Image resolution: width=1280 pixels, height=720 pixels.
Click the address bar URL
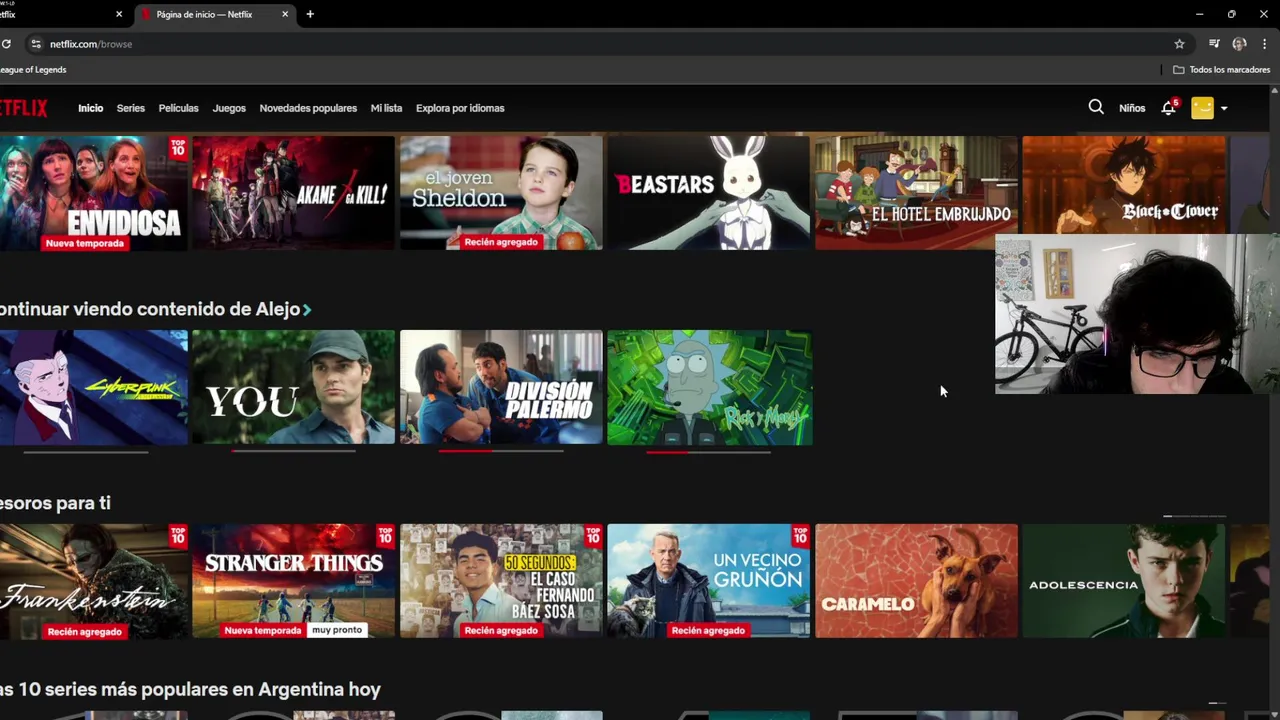tap(91, 44)
